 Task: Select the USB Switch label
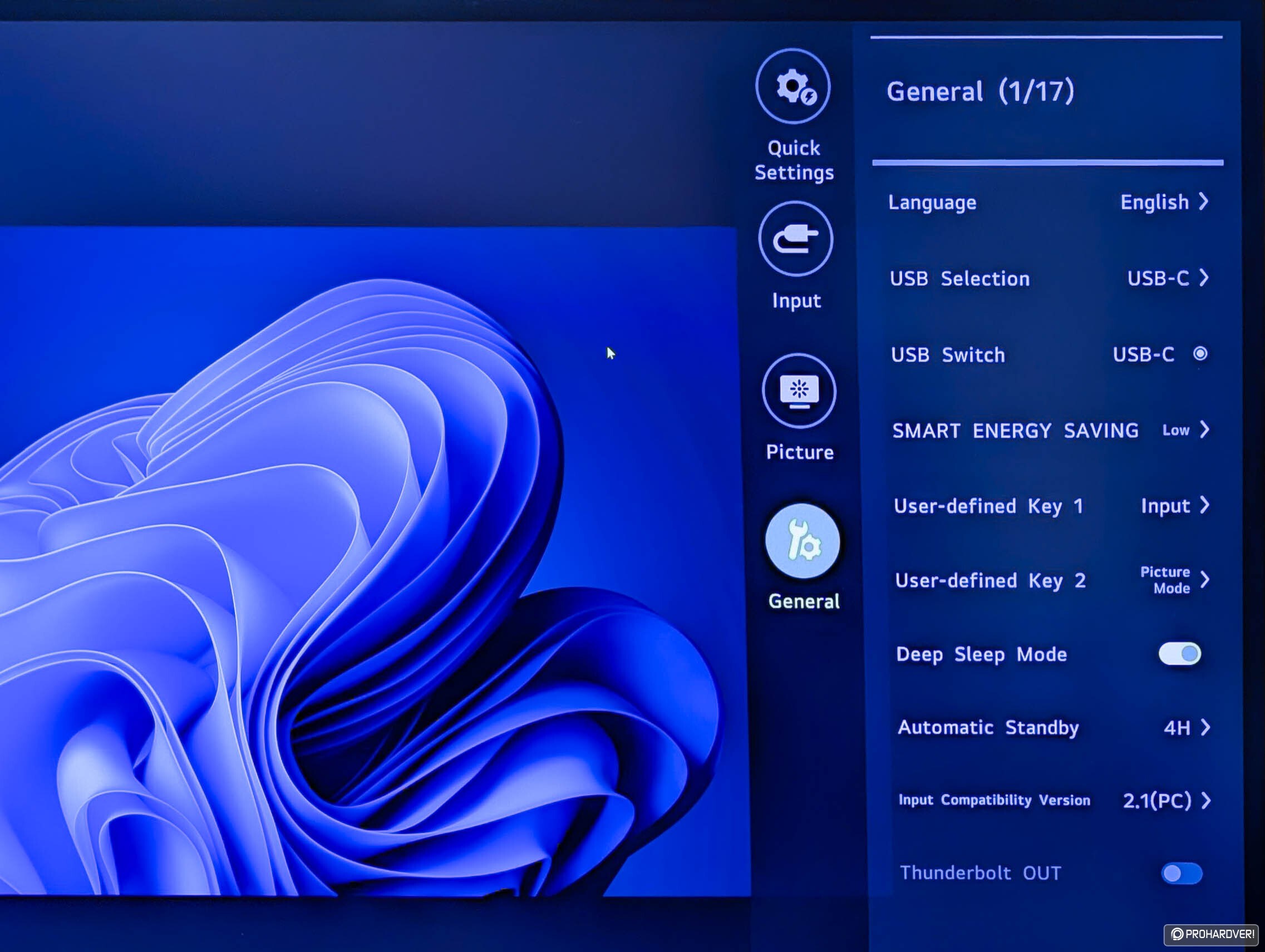948,355
